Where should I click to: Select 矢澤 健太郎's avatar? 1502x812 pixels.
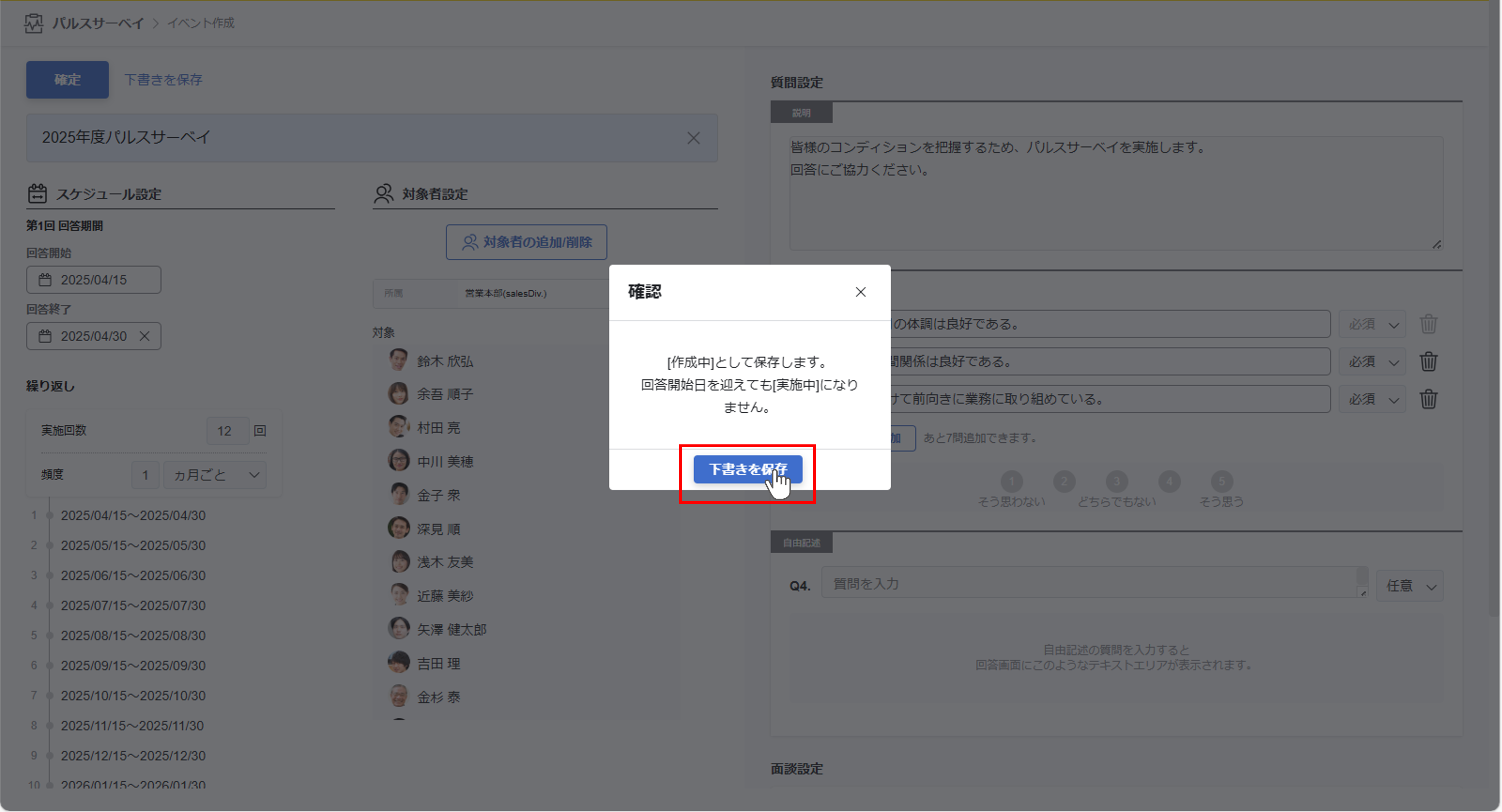(x=399, y=629)
